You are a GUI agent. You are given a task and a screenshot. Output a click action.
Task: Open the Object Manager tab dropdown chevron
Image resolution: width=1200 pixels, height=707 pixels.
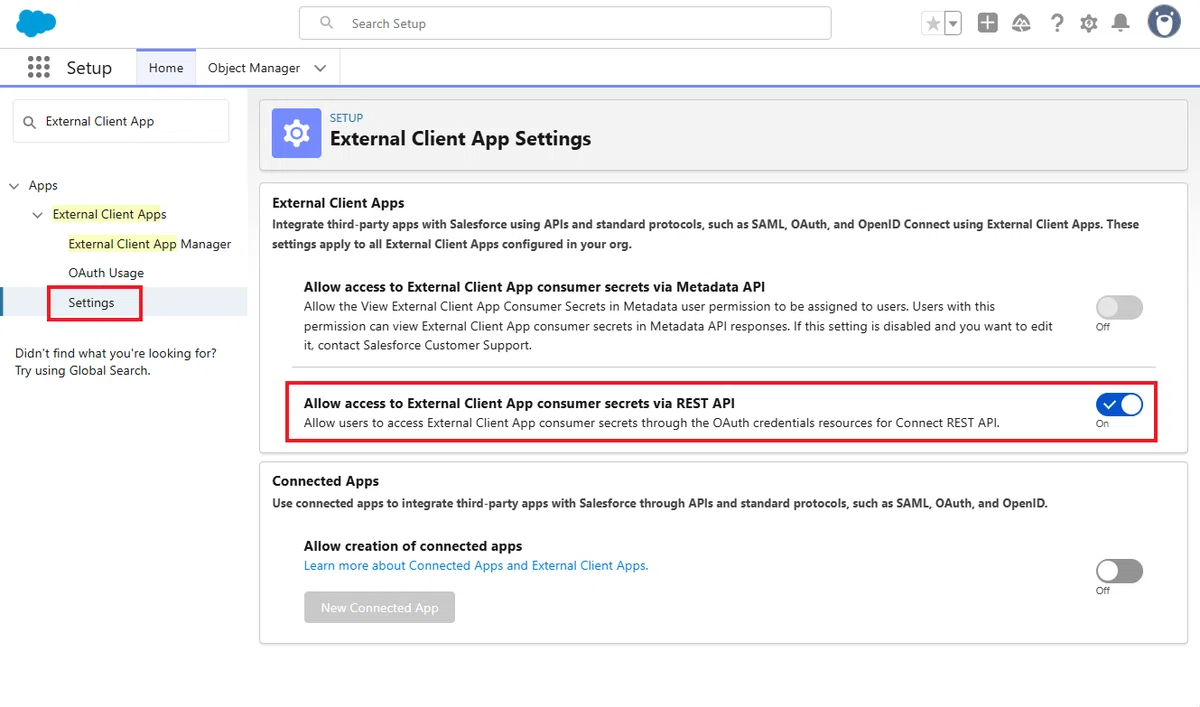click(x=320, y=68)
